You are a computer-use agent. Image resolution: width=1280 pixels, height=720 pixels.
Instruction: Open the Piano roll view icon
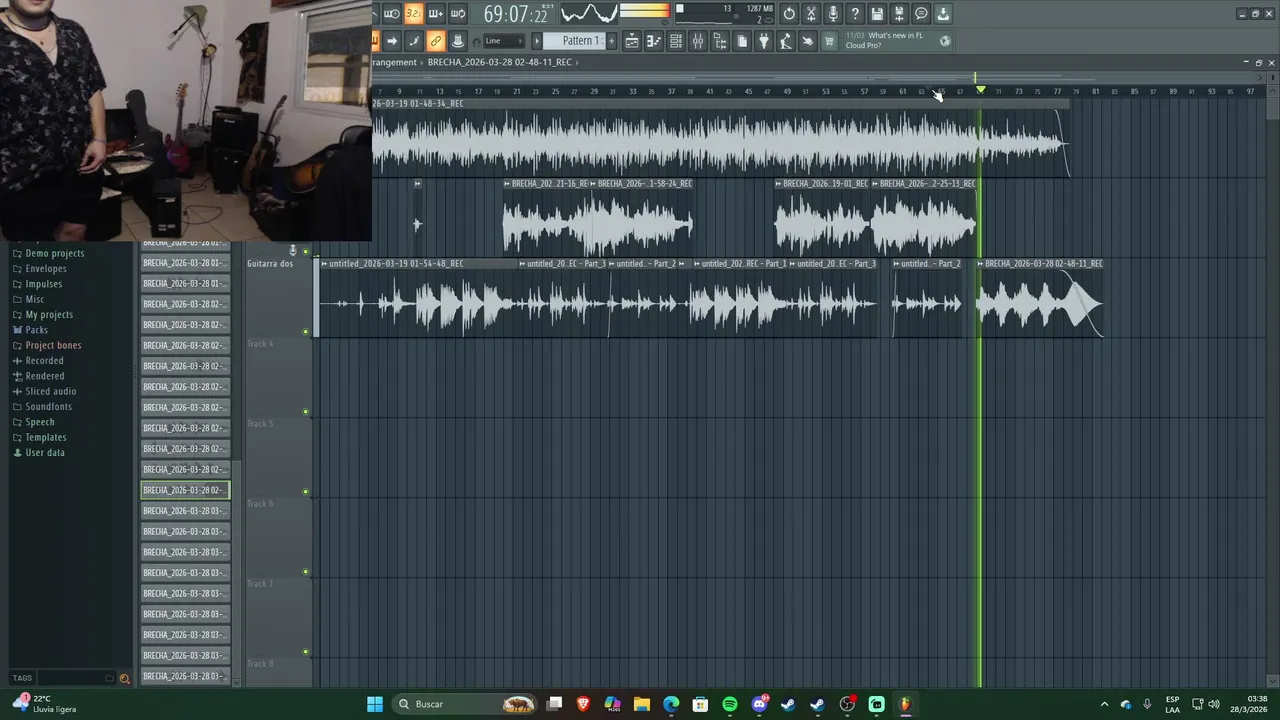click(654, 41)
